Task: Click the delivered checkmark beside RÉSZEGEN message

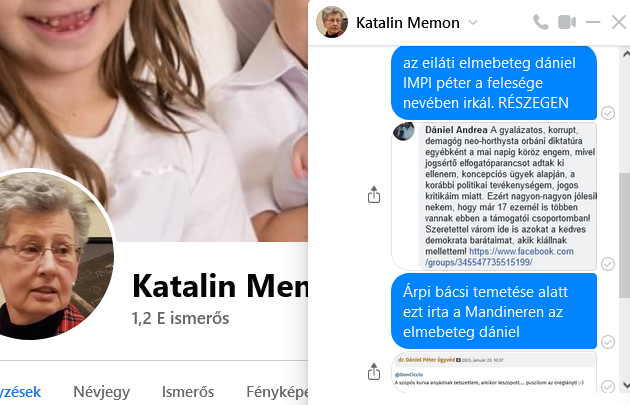Action: (608, 113)
